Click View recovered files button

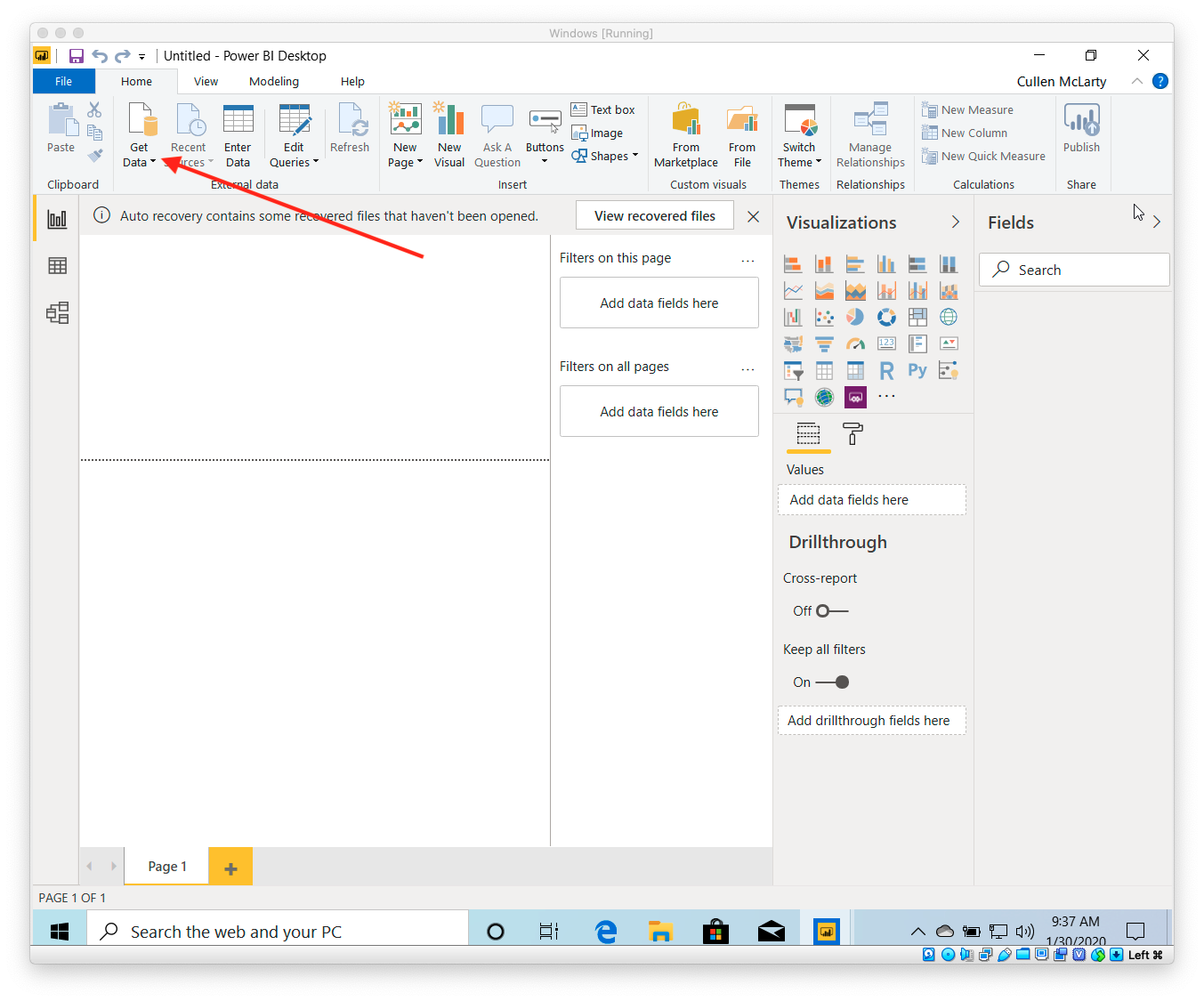click(655, 216)
